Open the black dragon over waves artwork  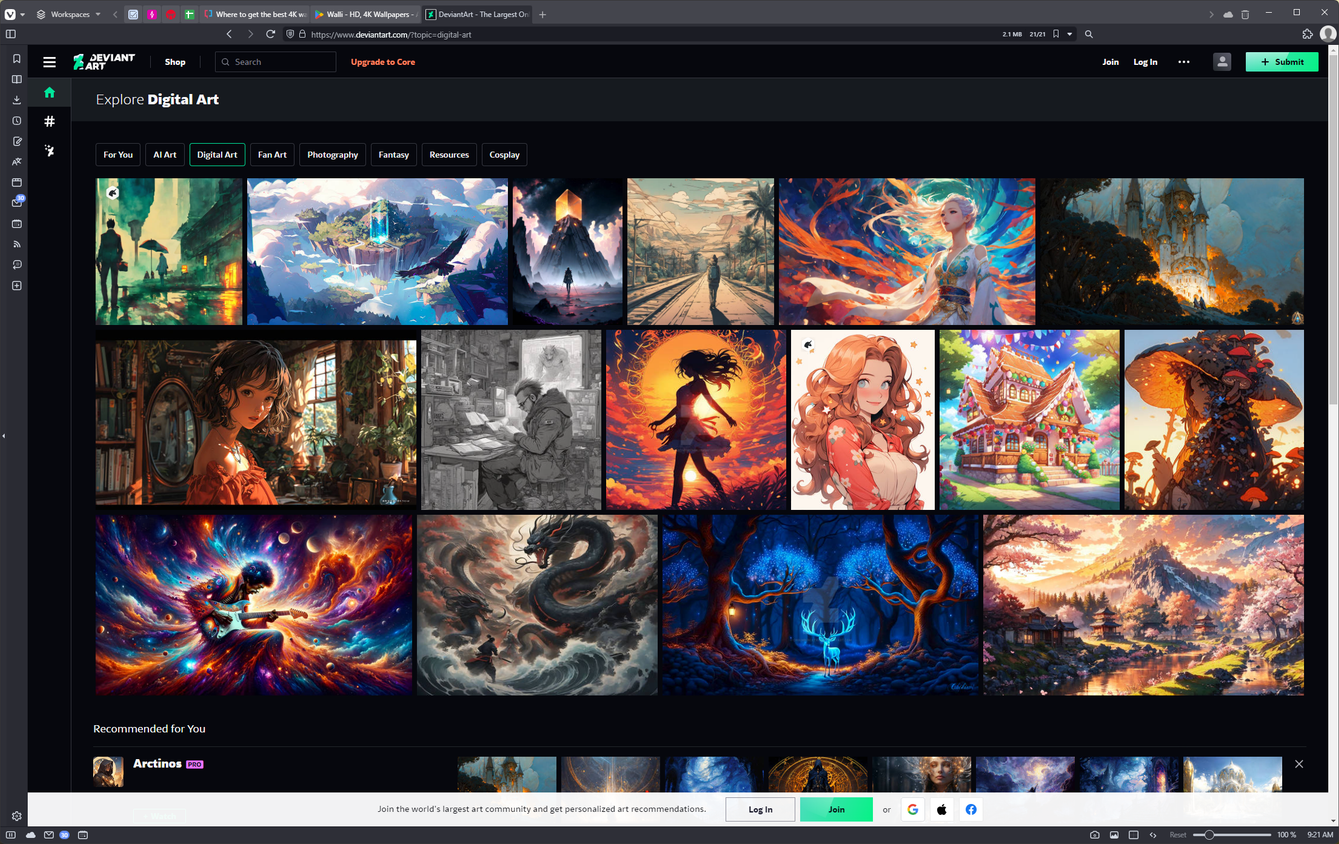(x=537, y=605)
